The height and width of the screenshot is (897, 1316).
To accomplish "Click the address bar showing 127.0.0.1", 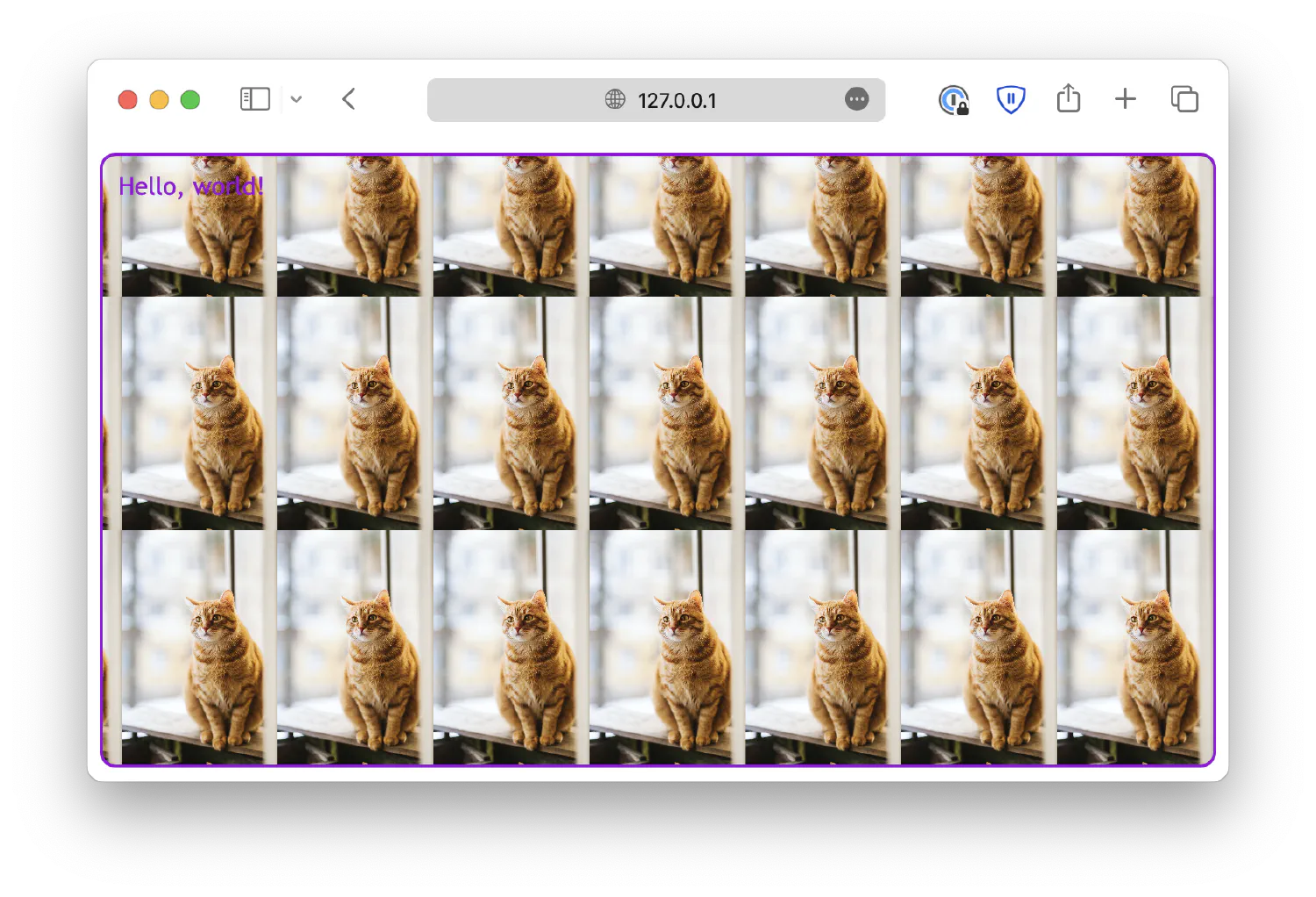I will pyautogui.click(x=656, y=100).
